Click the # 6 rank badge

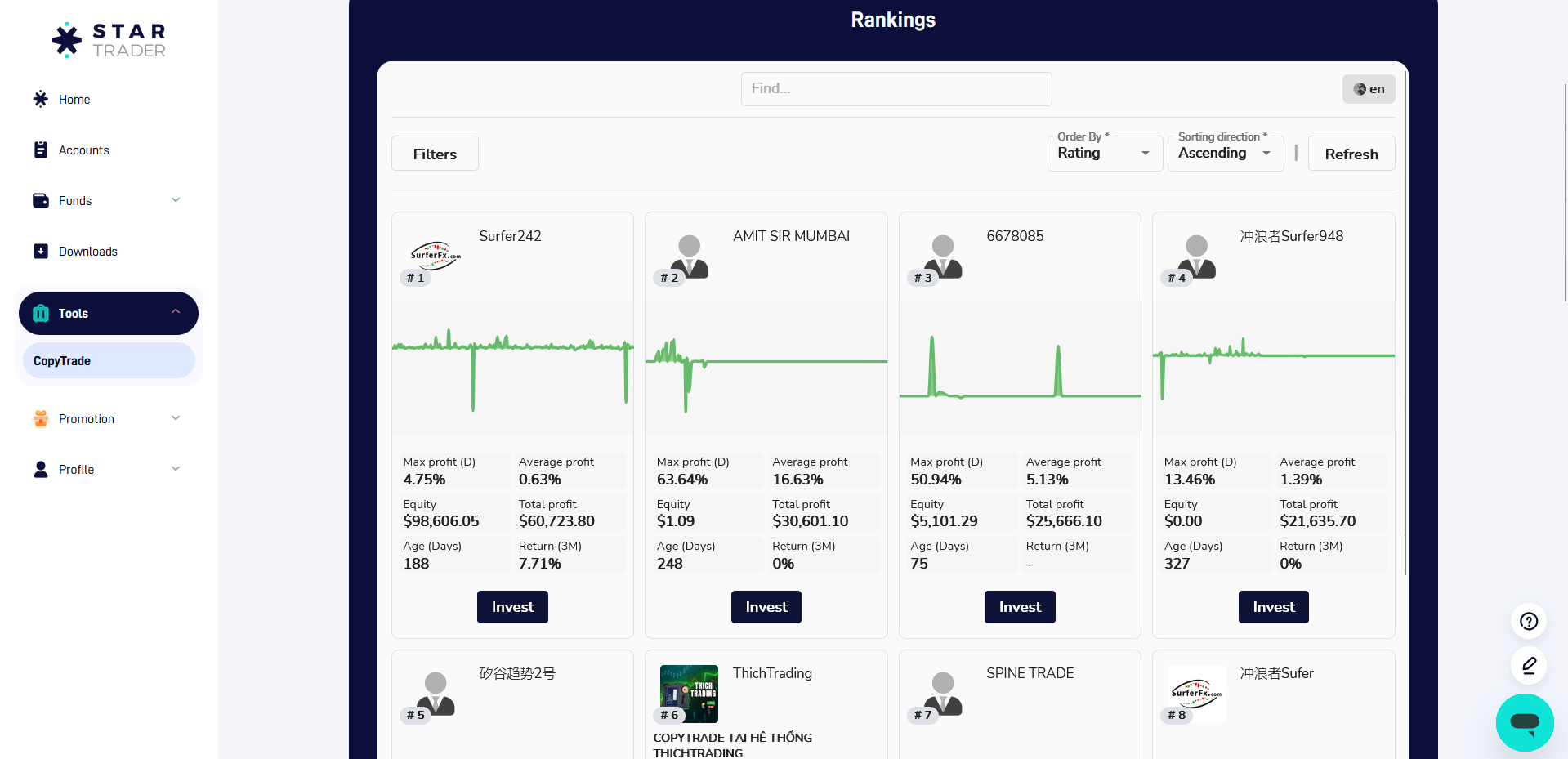669,715
